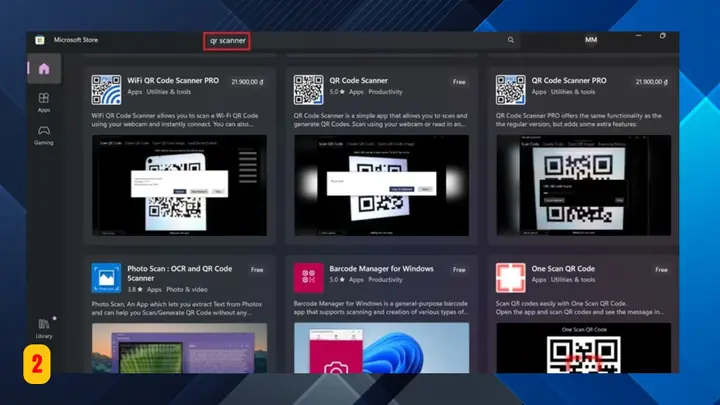
Task: Open the MM user profile avatar
Action: tap(591, 40)
